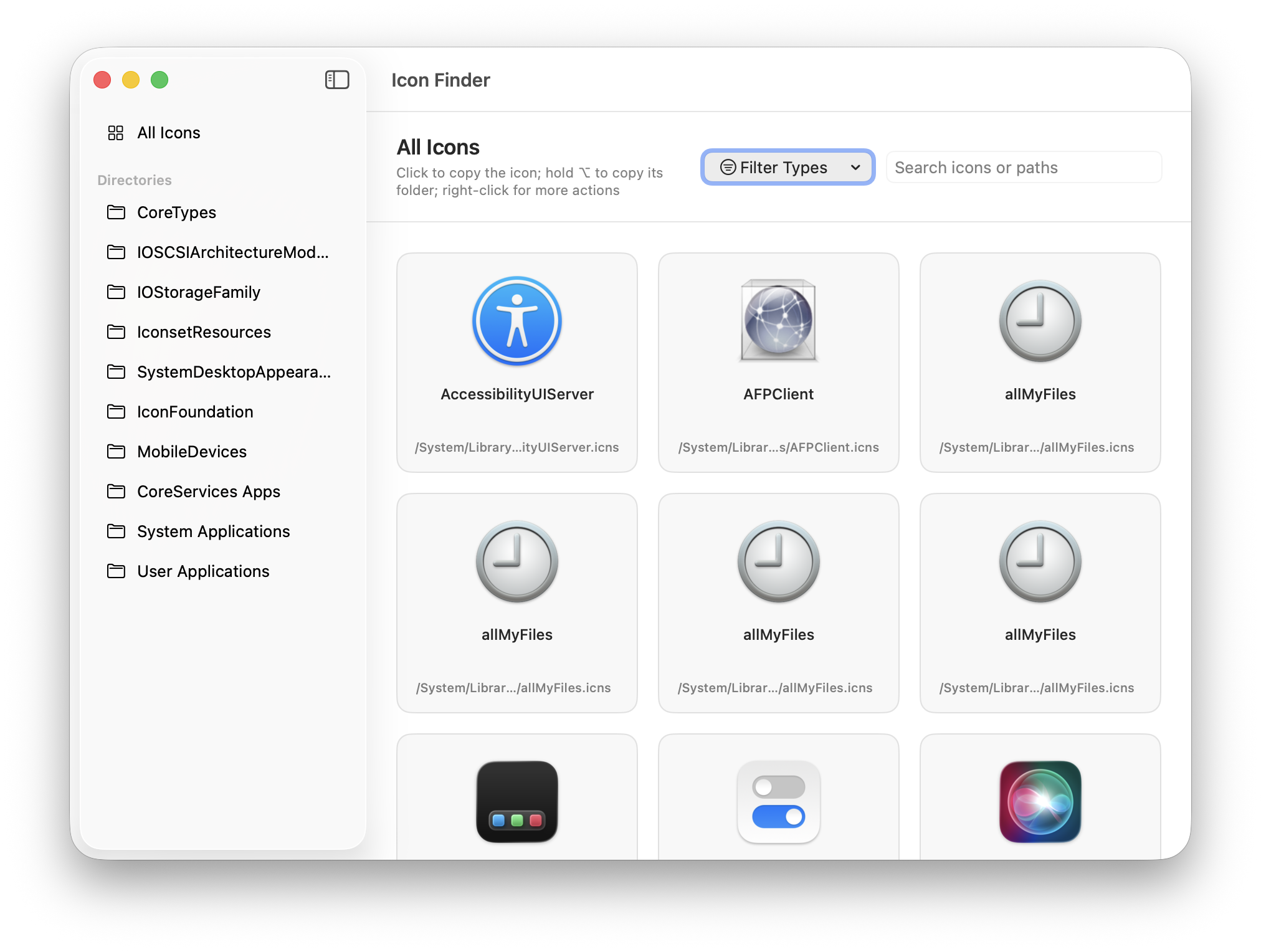The height and width of the screenshot is (952, 1261).
Task: Open the System Applications directory
Action: pyautogui.click(x=223, y=531)
